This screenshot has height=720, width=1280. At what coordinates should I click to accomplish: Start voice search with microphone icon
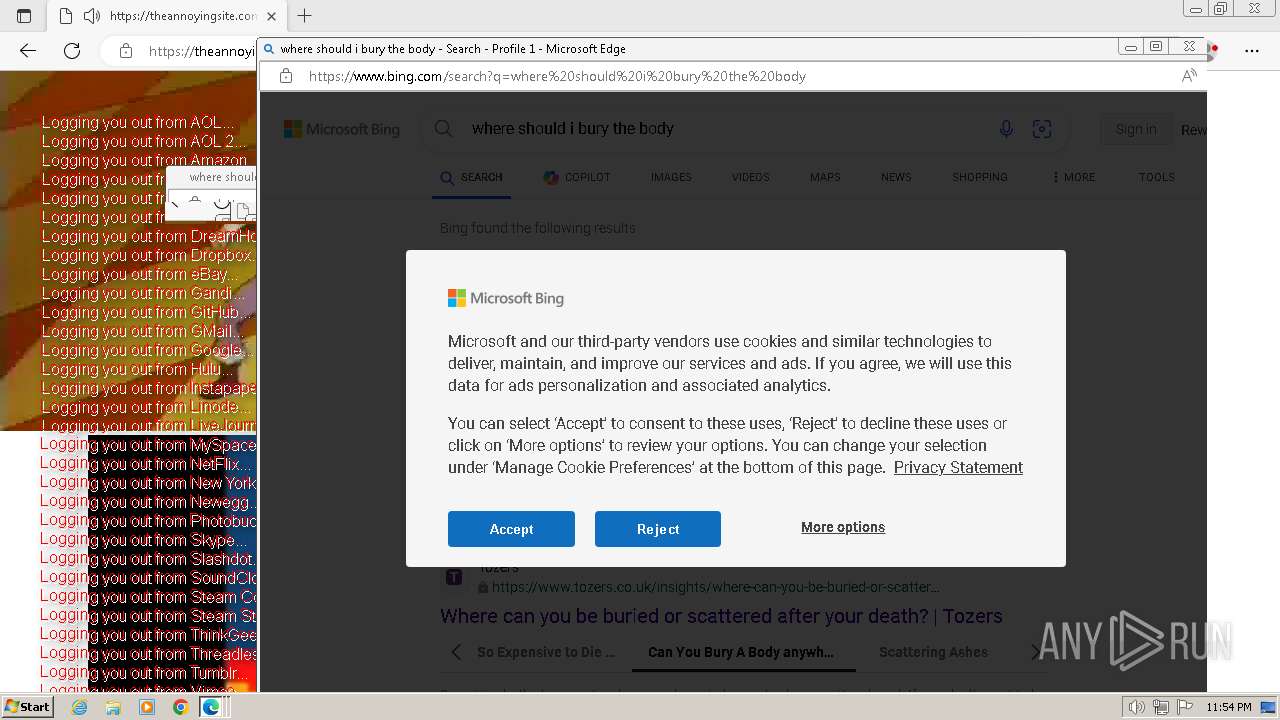(x=1006, y=129)
